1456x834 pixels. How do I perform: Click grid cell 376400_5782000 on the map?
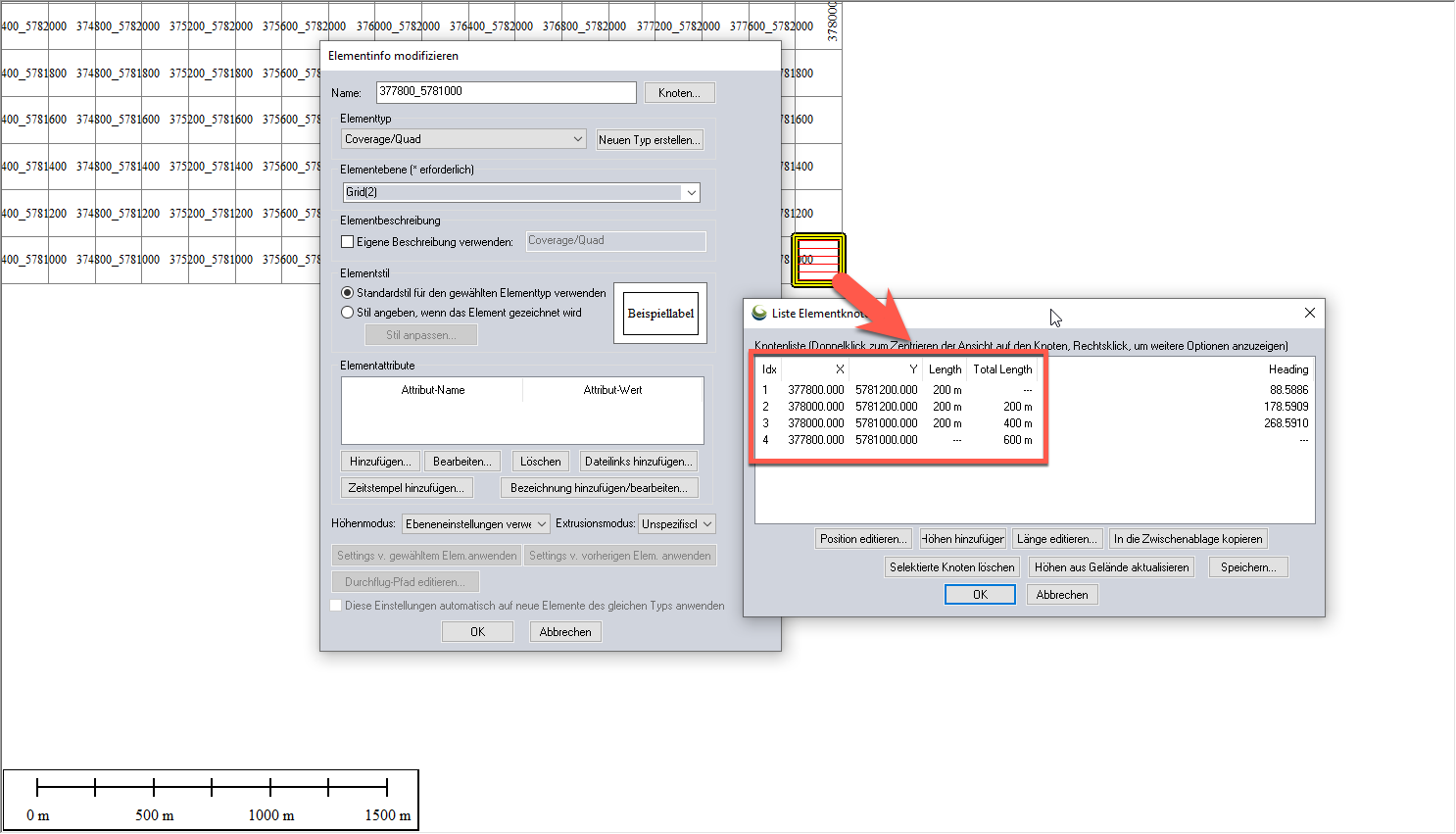[492, 26]
